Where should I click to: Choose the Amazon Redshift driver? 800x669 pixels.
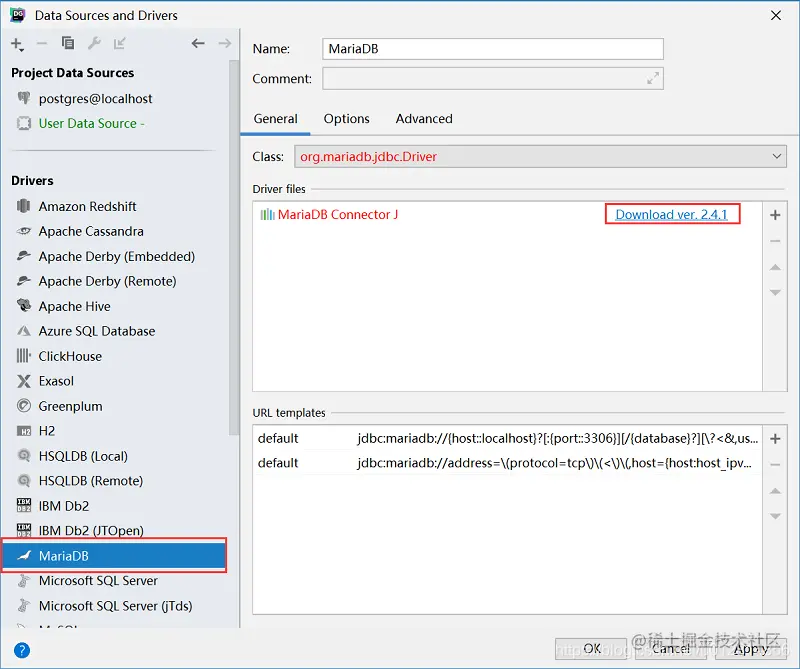tap(87, 206)
